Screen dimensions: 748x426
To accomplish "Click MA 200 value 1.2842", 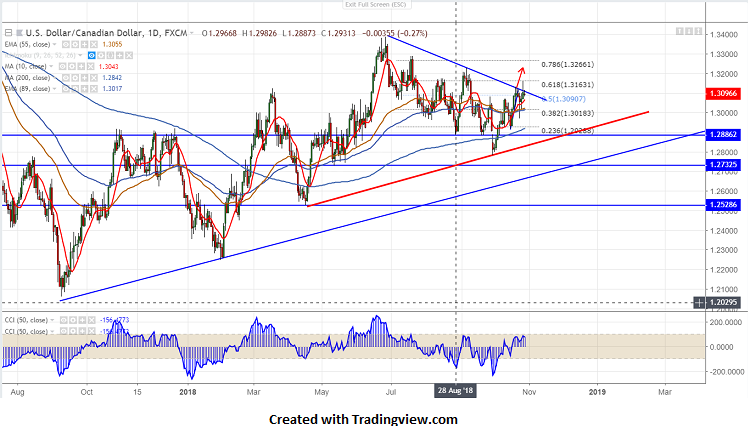I will 112,78.
